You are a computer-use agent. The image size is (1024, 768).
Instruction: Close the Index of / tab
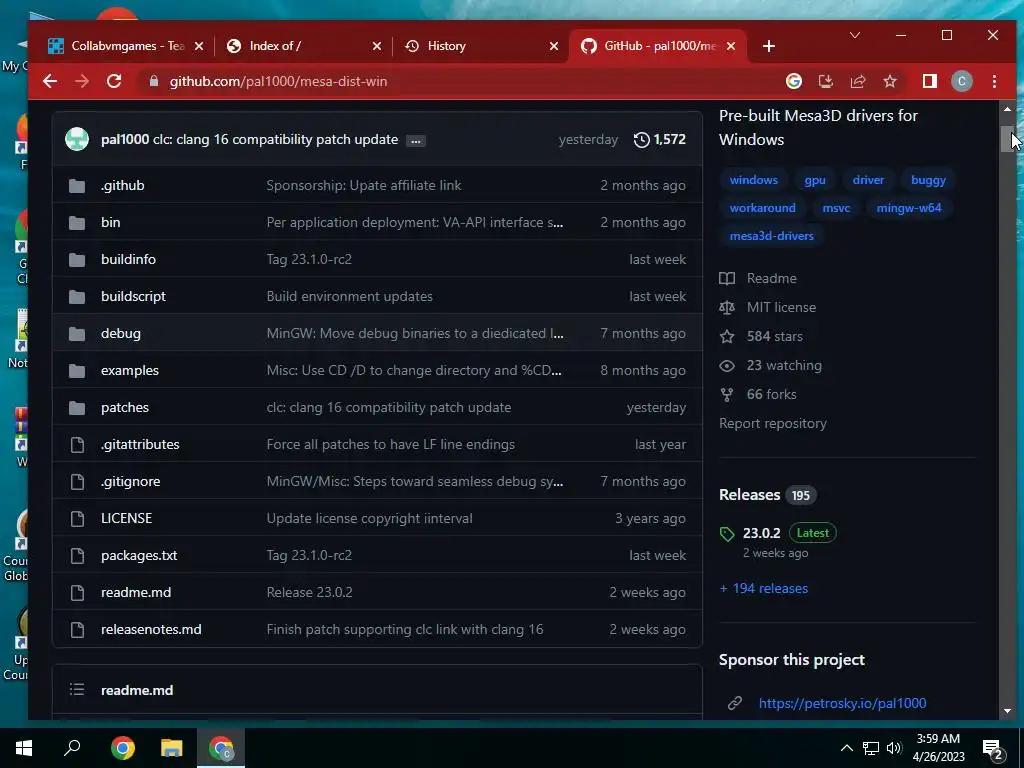pyautogui.click(x=377, y=46)
